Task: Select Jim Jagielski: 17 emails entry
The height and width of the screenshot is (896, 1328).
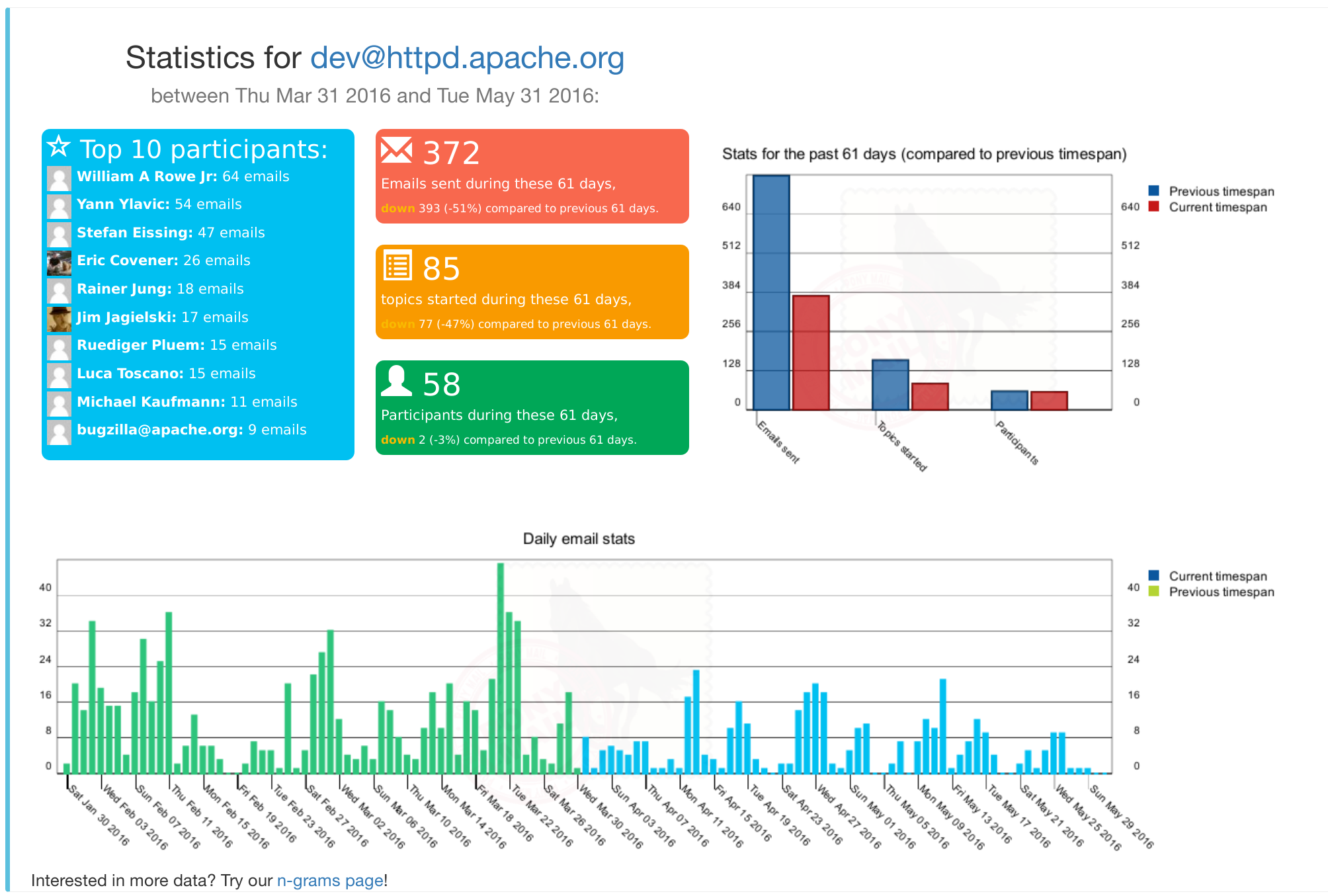Action: (x=163, y=317)
